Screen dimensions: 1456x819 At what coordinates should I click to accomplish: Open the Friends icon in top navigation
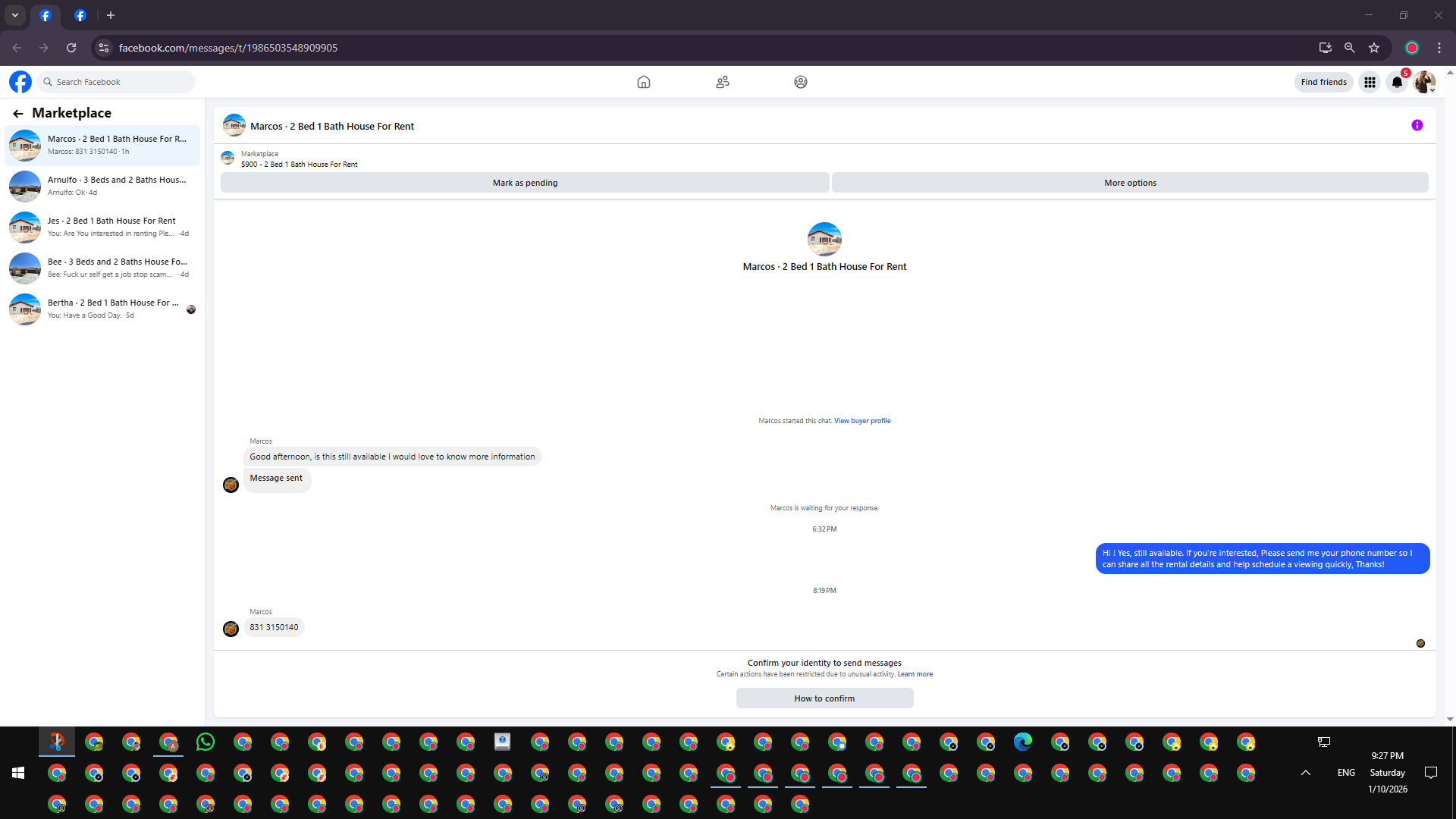(722, 82)
